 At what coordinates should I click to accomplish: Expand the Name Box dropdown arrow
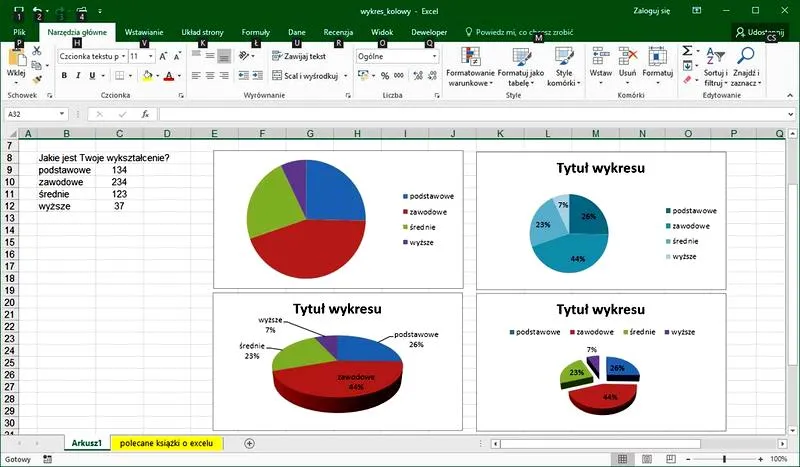click(62, 114)
